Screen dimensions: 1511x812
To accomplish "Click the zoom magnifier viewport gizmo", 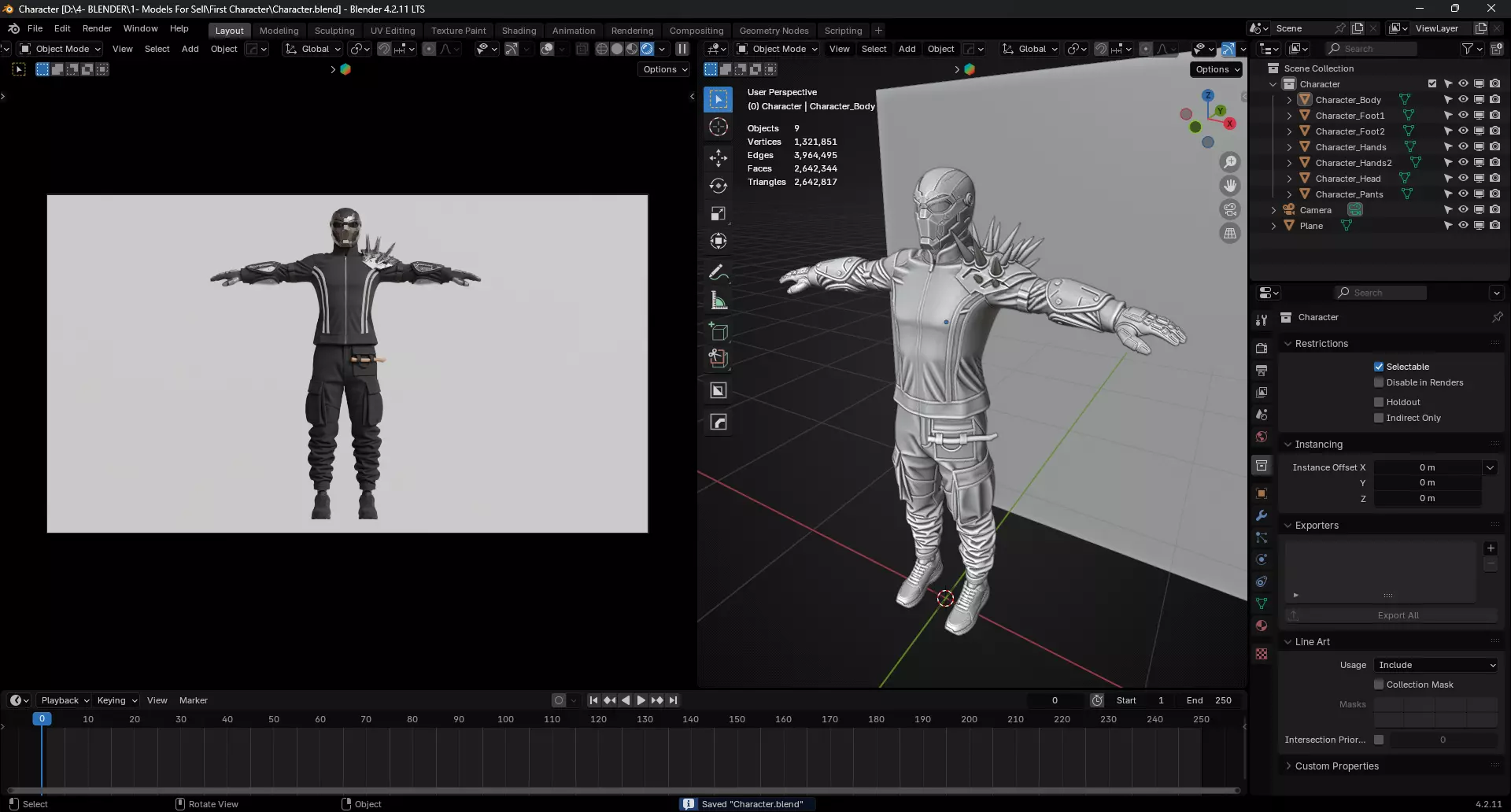I will click(1229, 162).
